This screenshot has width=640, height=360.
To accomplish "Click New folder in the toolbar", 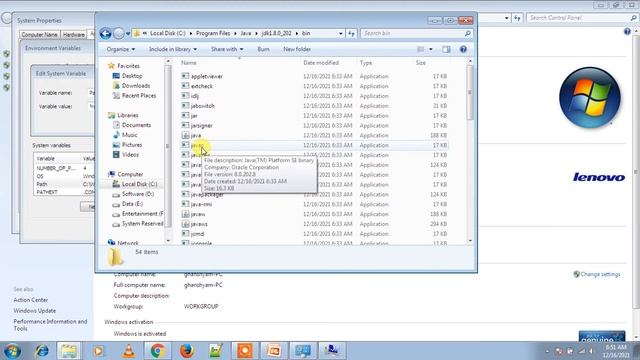I will click(x=297, y=49).
